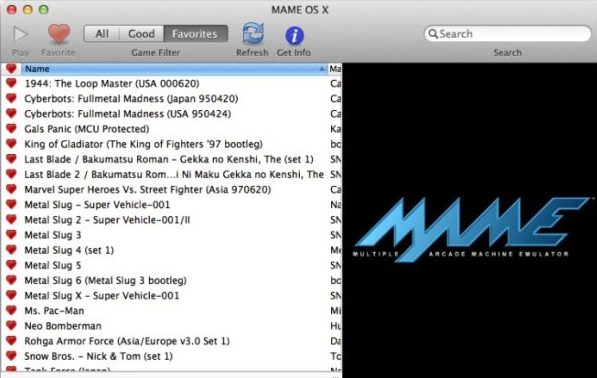Open Get Info from the toolbar
The image size is (597, 378).
click(294, 35)
